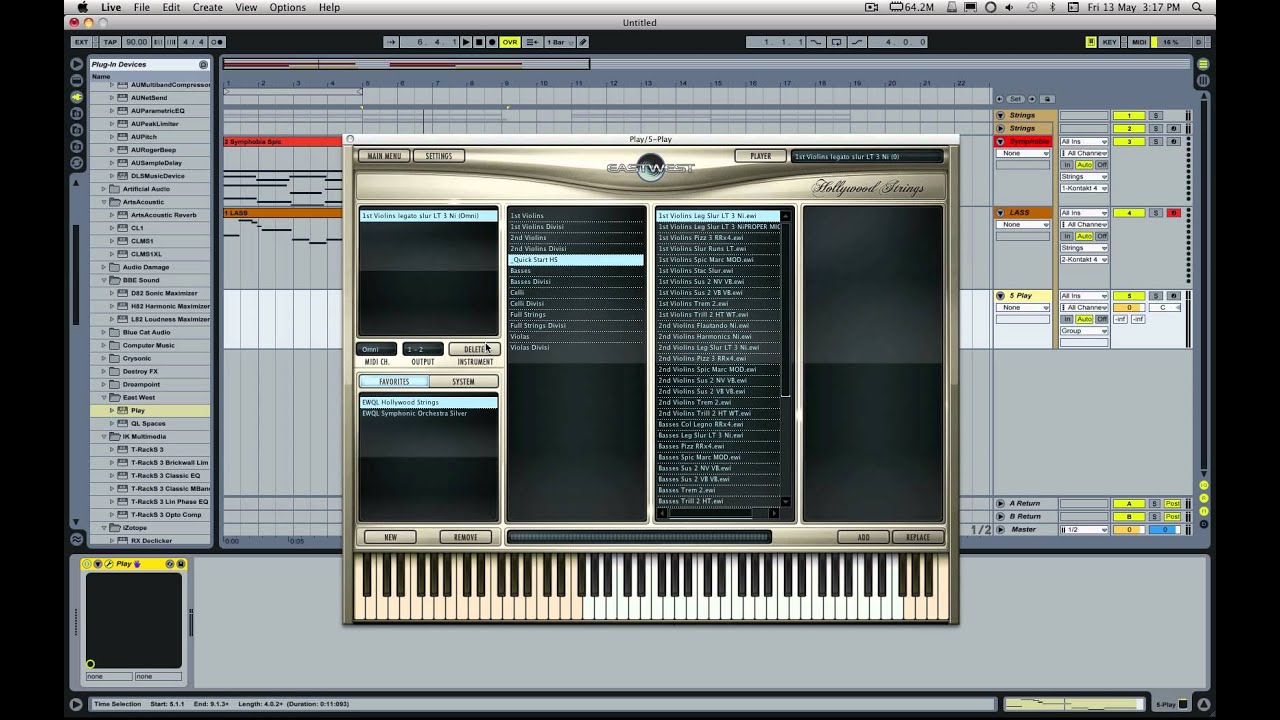Click the Punch-Out switch icon
Image resolution: width=1280 pixels, height=720 pixels.
[x=855, y=42]
